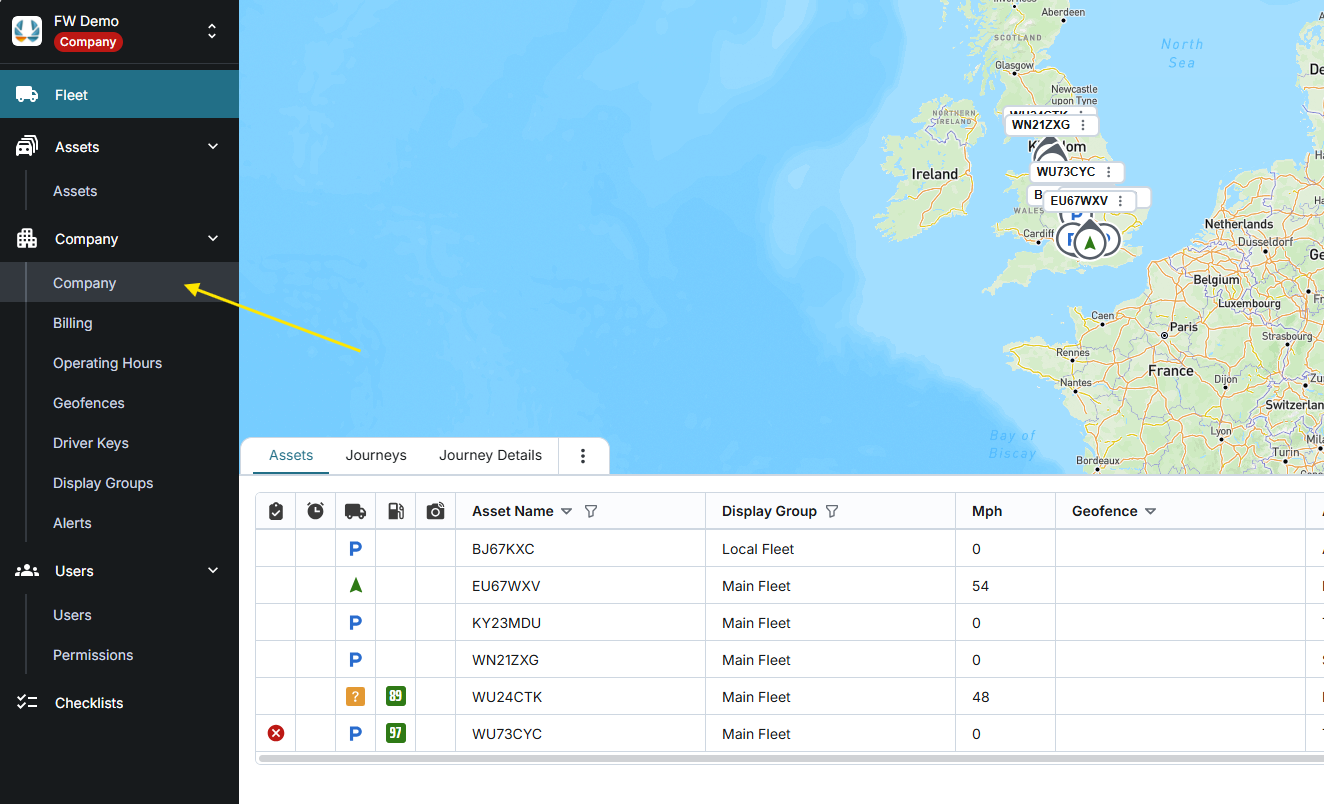Open the more options menu beside tabs
Screen dimensions: 1324x804
pos(583,456)
